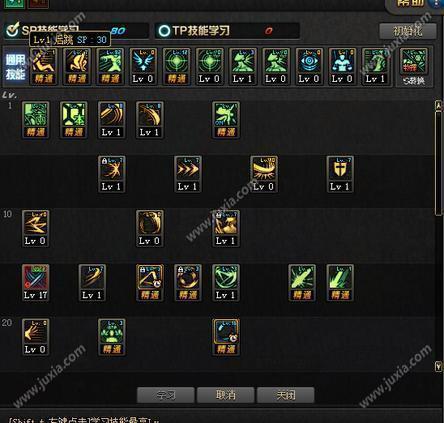Screen dimensions: 444x423
Task: Click the 取消 cancel button
Action: [226, 395]
